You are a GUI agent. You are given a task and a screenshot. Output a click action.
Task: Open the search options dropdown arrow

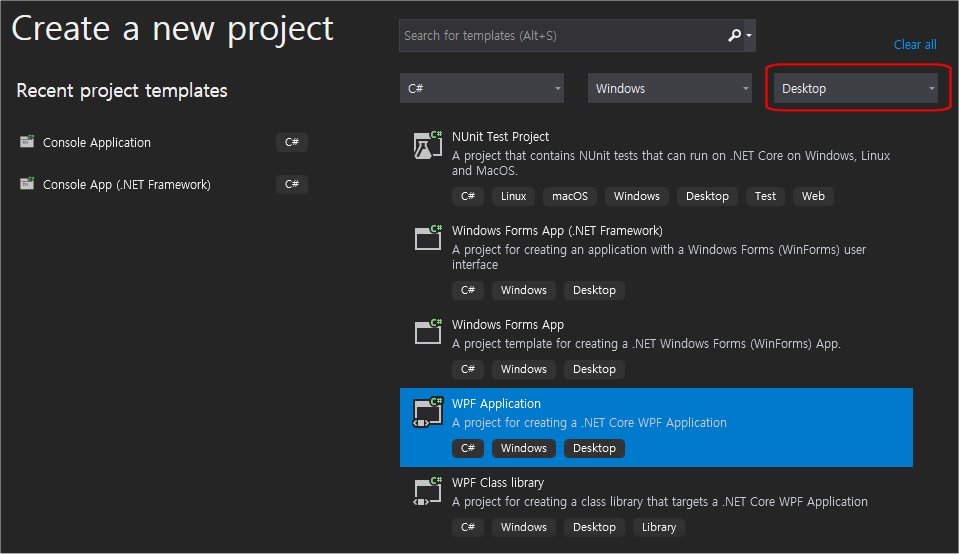click(749, 35)
